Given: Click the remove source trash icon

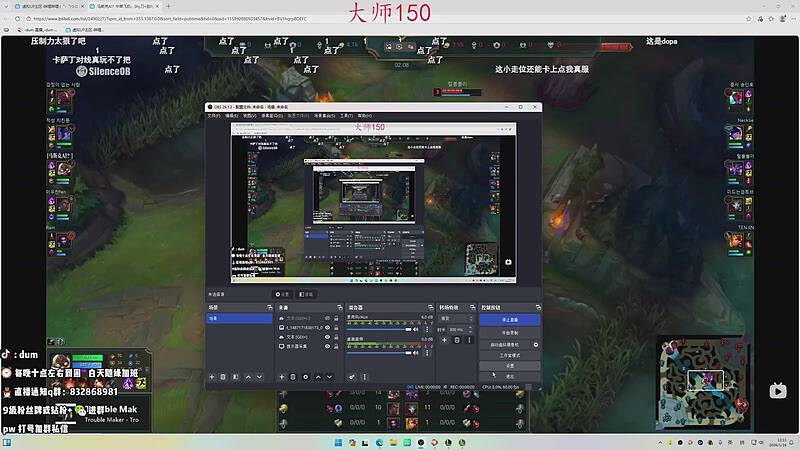Looking at the screenshot, I should click(292, 377).
